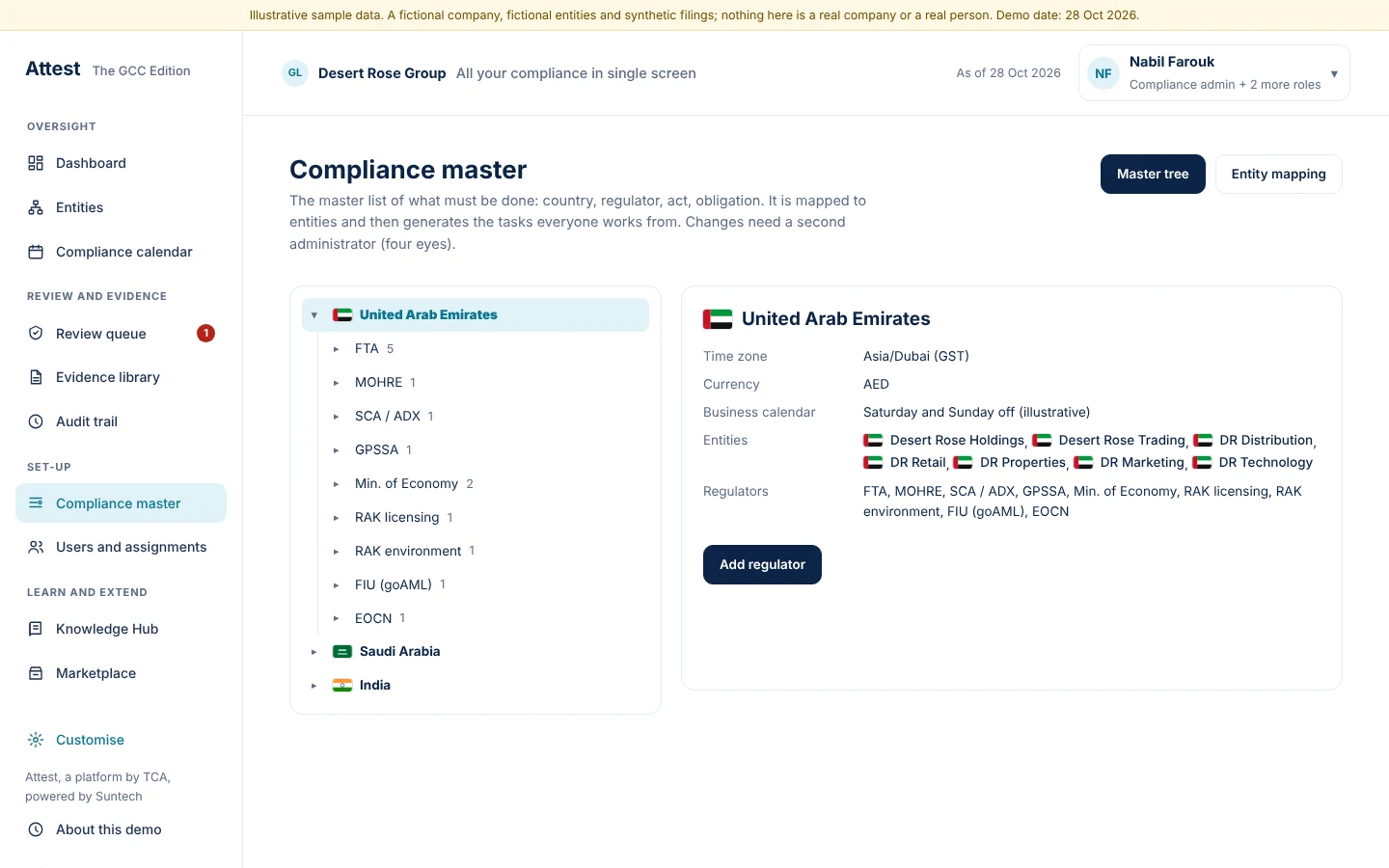Select the GPSSA tree row
Screen dimensions: 1389x868
(x=487, y=450)
